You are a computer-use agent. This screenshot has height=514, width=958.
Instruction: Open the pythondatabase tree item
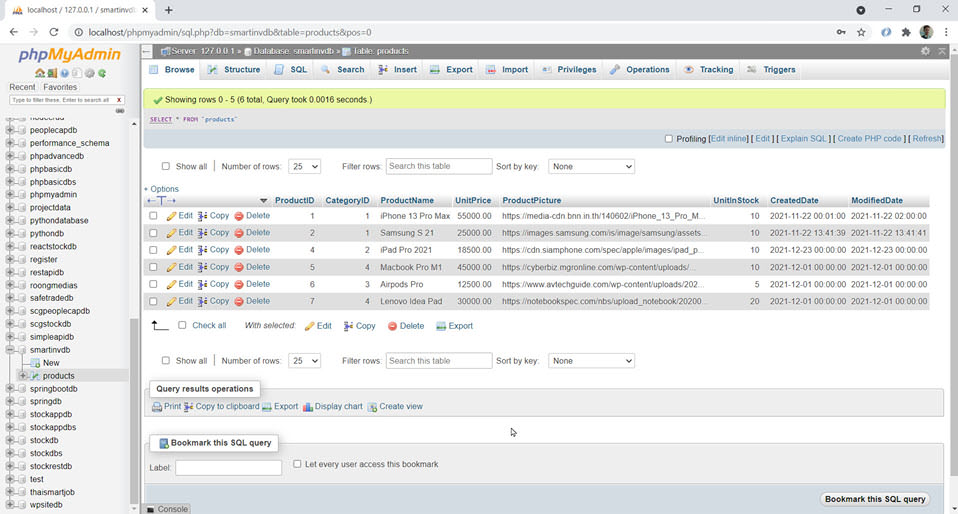pyautogui.click(x=59, y=221)
